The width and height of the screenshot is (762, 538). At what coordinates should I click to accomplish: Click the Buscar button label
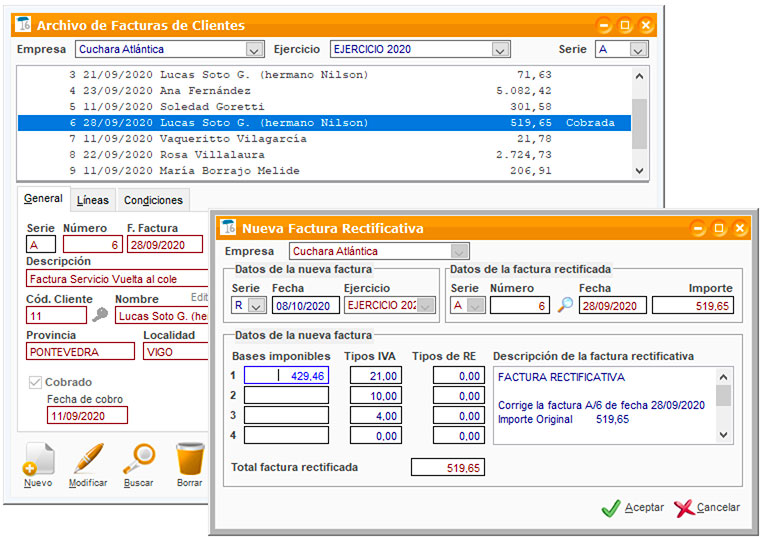tap(139, 483)
